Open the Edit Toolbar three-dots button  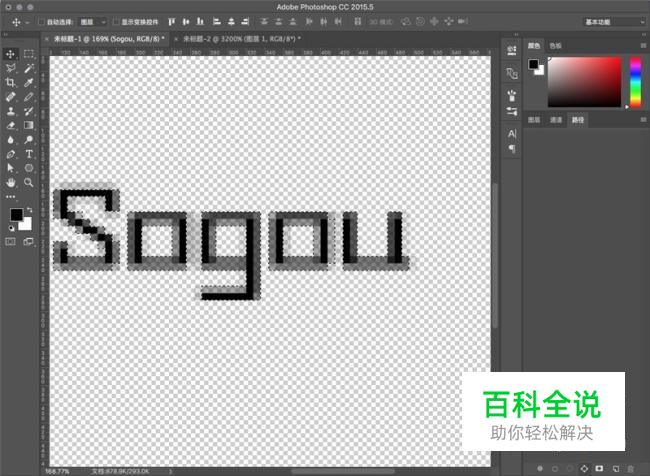pos(10,197)
